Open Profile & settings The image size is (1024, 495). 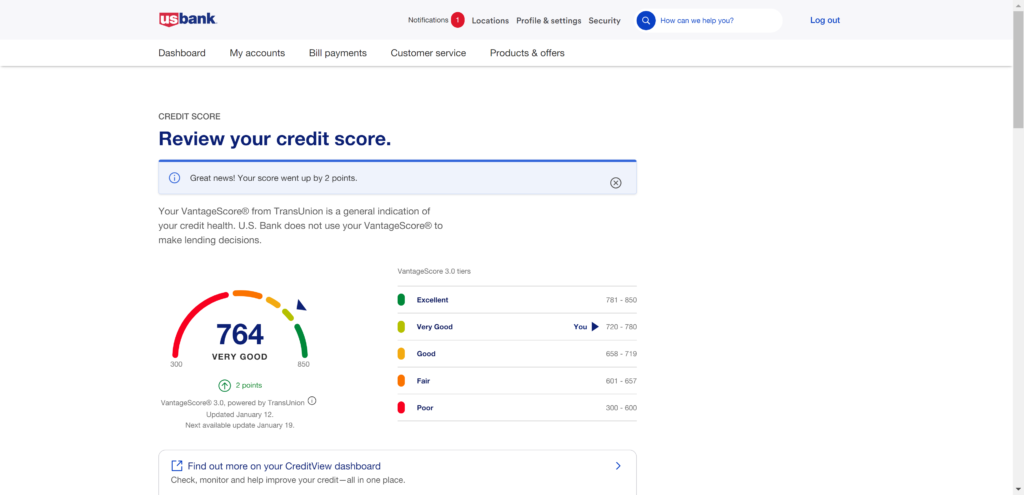click(x=548, y=21)
